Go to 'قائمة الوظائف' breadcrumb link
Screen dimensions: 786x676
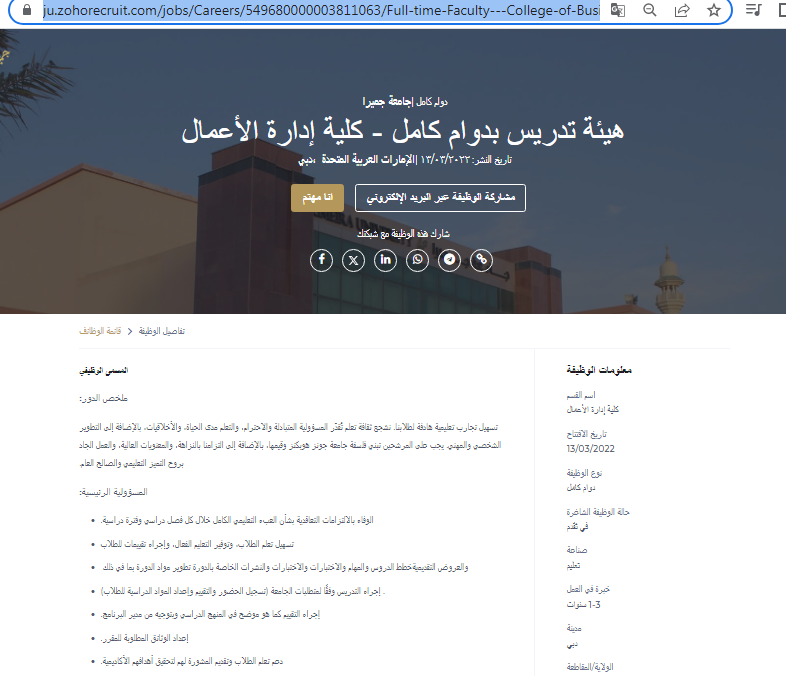100,330
